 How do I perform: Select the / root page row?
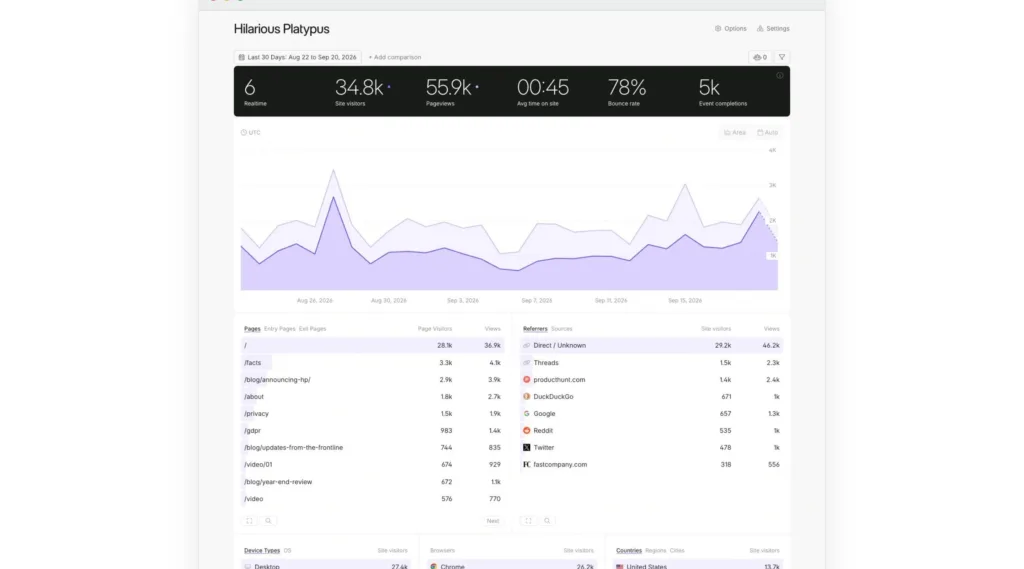click(x=372, y=346)
